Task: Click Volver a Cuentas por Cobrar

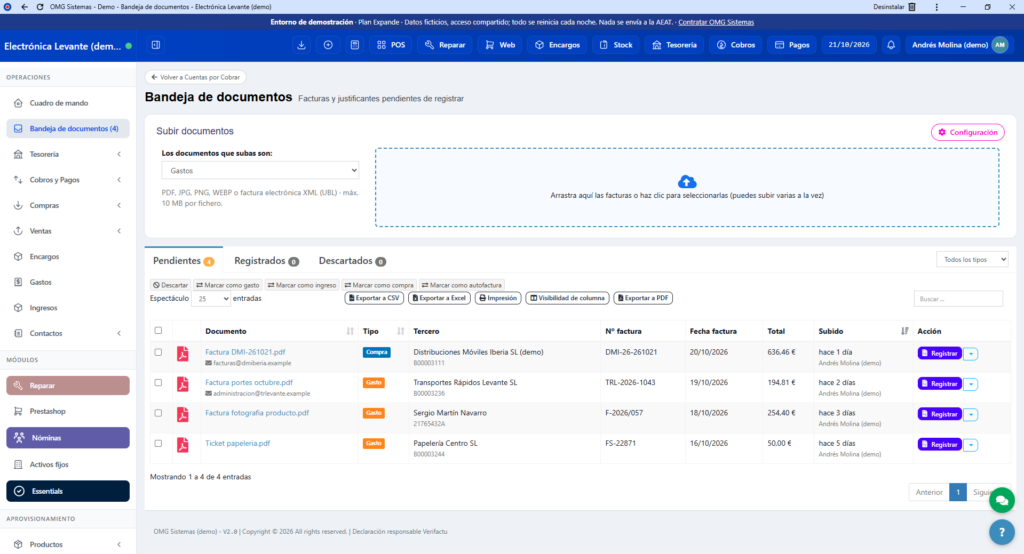Action: [195, 77]
